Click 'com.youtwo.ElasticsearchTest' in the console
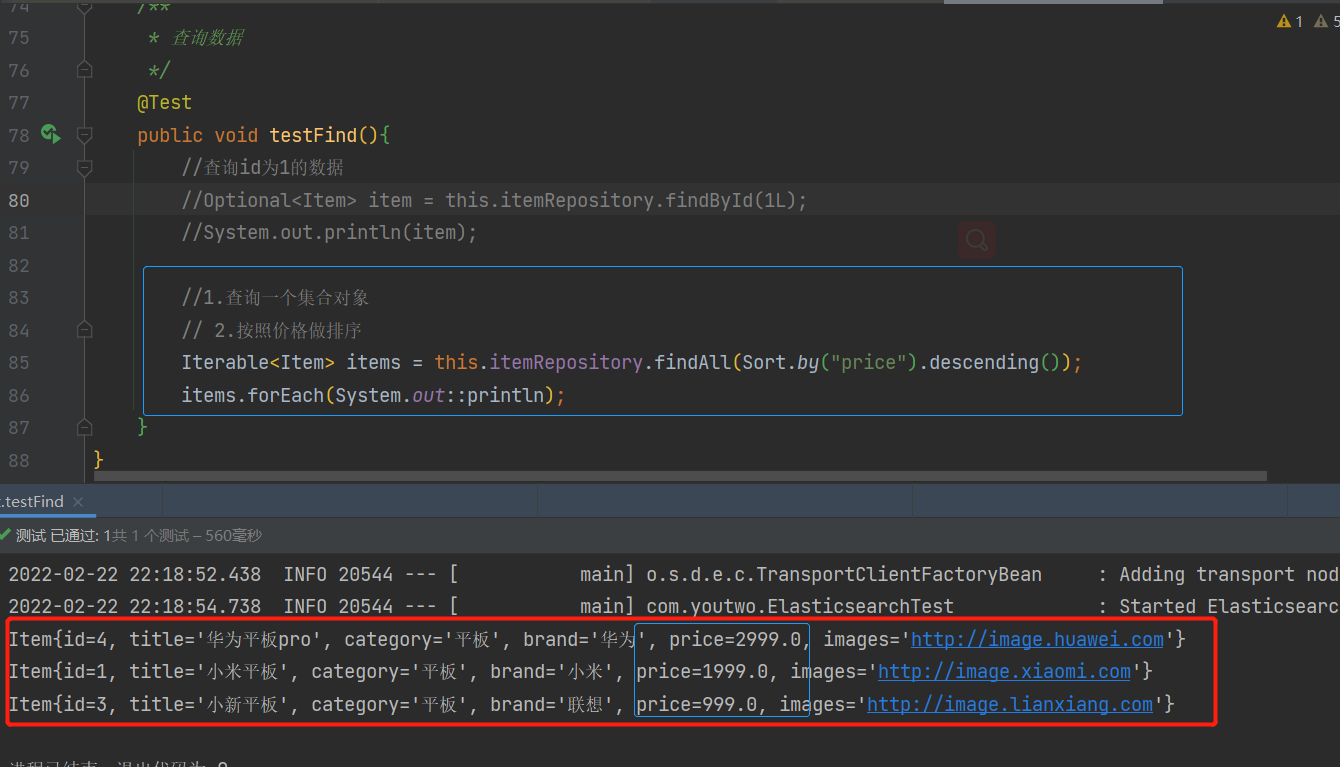Screen dimensions: 1340x767 [800, 606]
